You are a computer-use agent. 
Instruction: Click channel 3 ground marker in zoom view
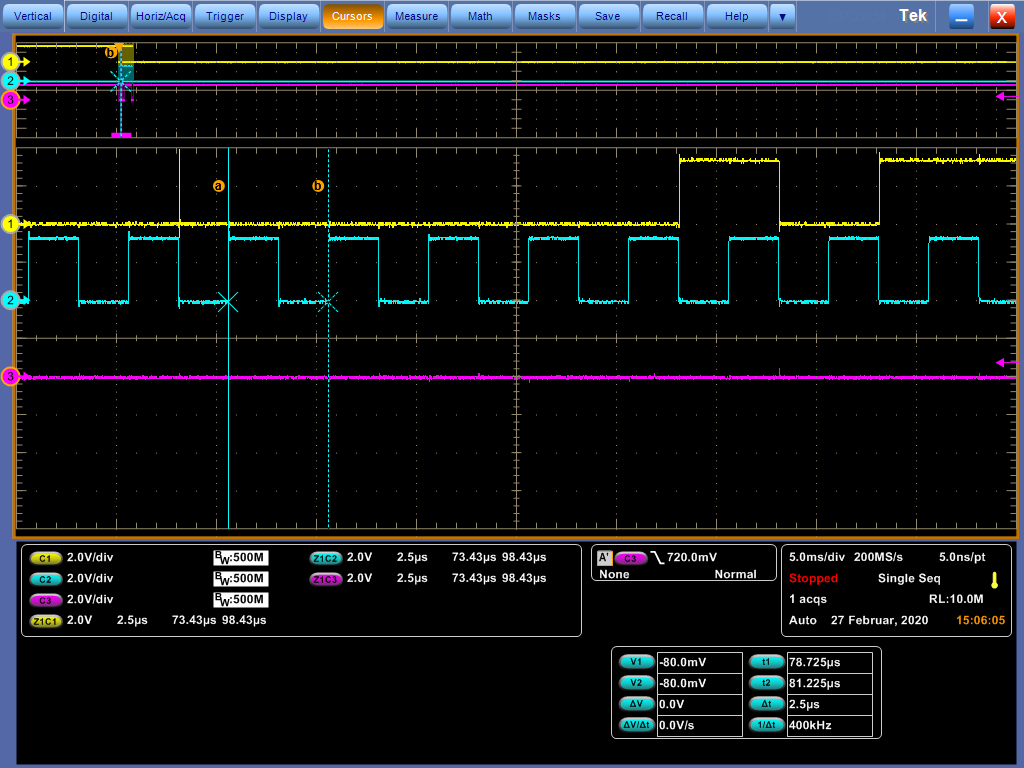pyautogui.click(x=11, y=377)
